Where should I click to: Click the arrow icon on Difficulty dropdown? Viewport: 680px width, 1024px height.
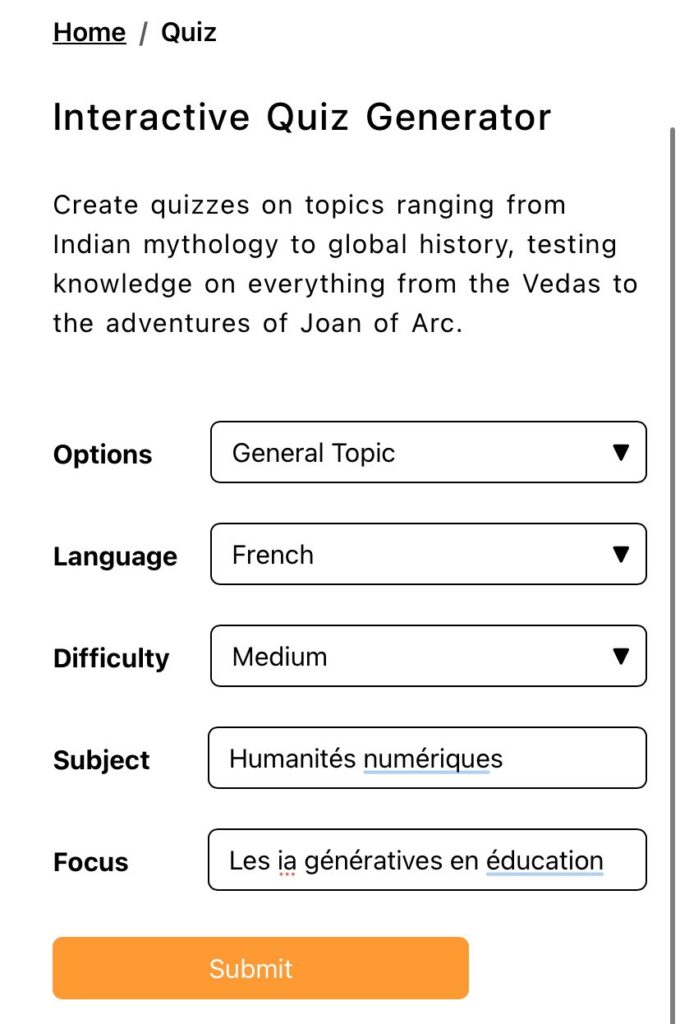point(621,656)
